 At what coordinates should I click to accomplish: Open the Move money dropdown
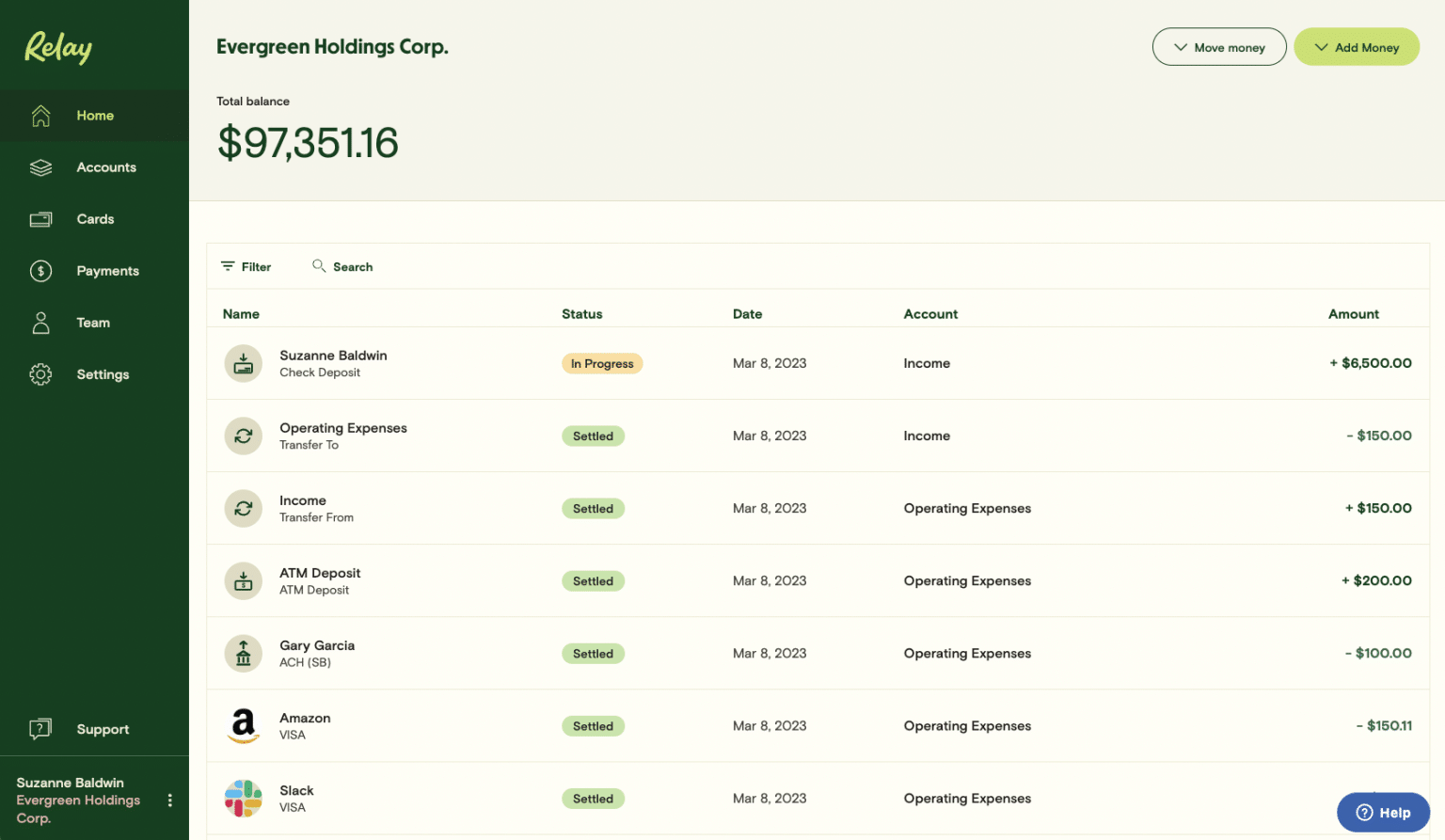click(1219, 46)
